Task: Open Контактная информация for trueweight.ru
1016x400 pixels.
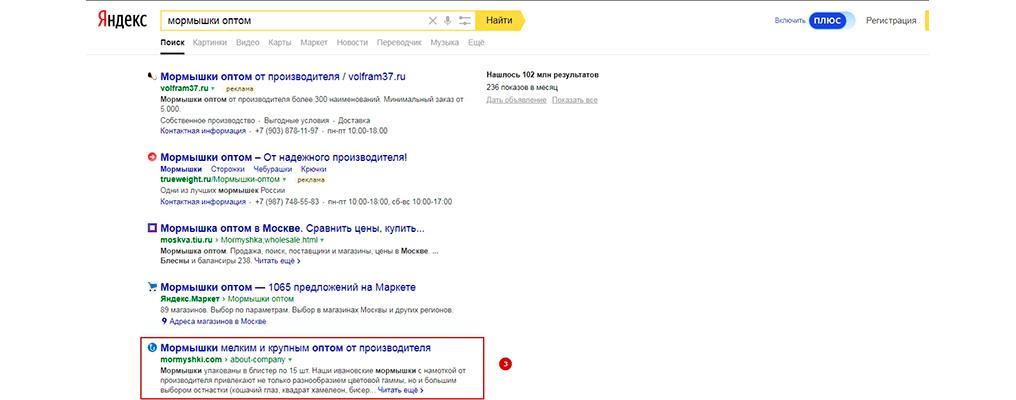Action: click(x=203, y=202)
